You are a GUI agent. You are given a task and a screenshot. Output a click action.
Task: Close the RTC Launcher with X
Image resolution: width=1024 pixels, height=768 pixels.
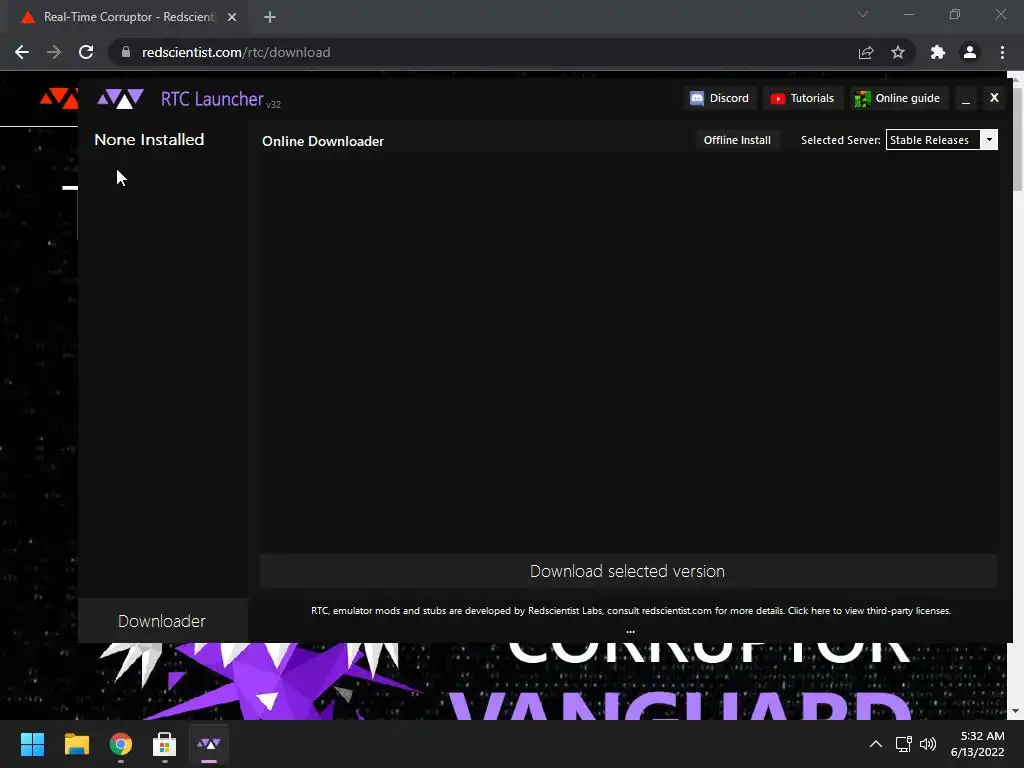(994, 98)
